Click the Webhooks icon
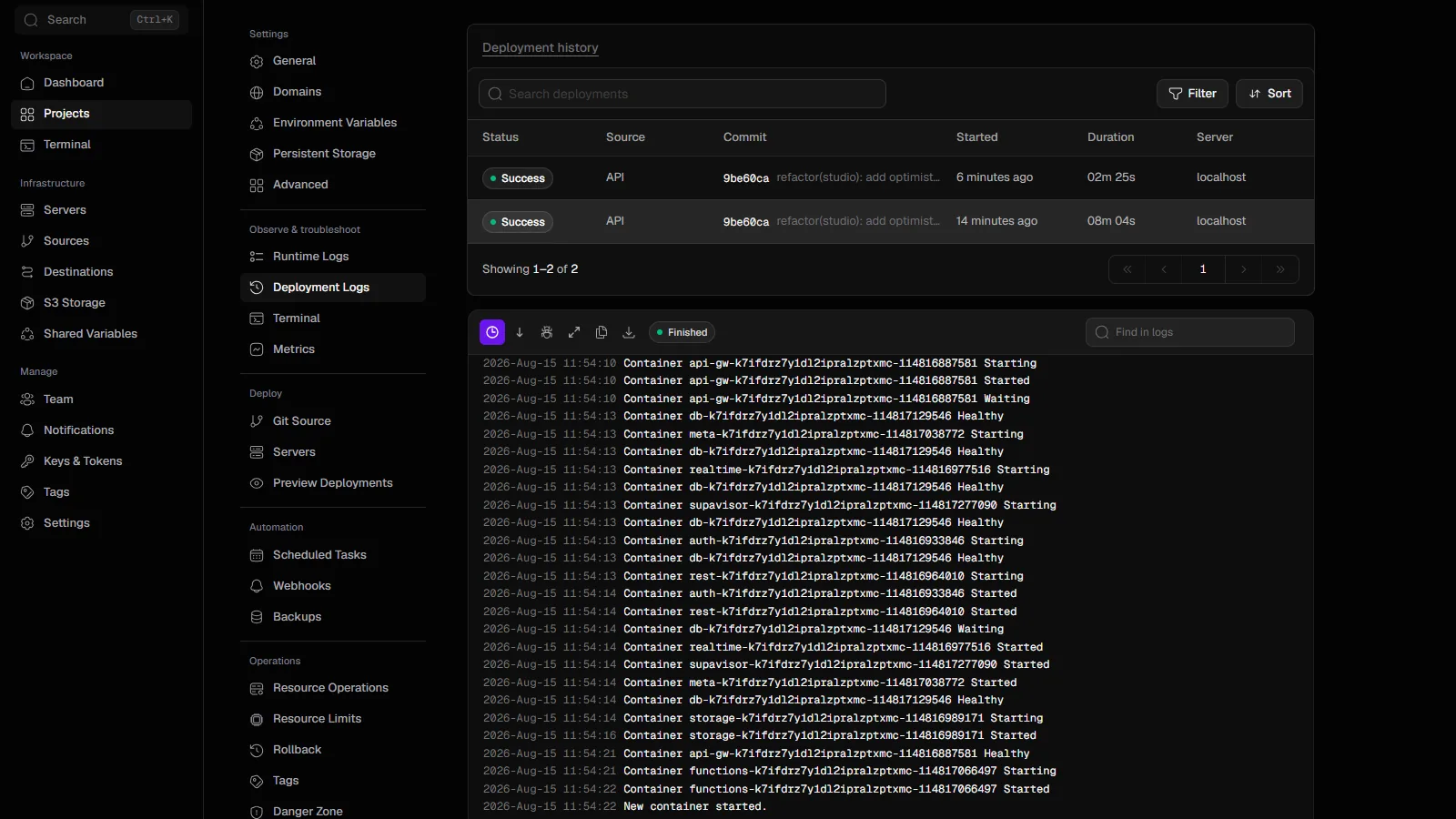The width and height of the screenshot is (1456, 819). click(257, 586)
